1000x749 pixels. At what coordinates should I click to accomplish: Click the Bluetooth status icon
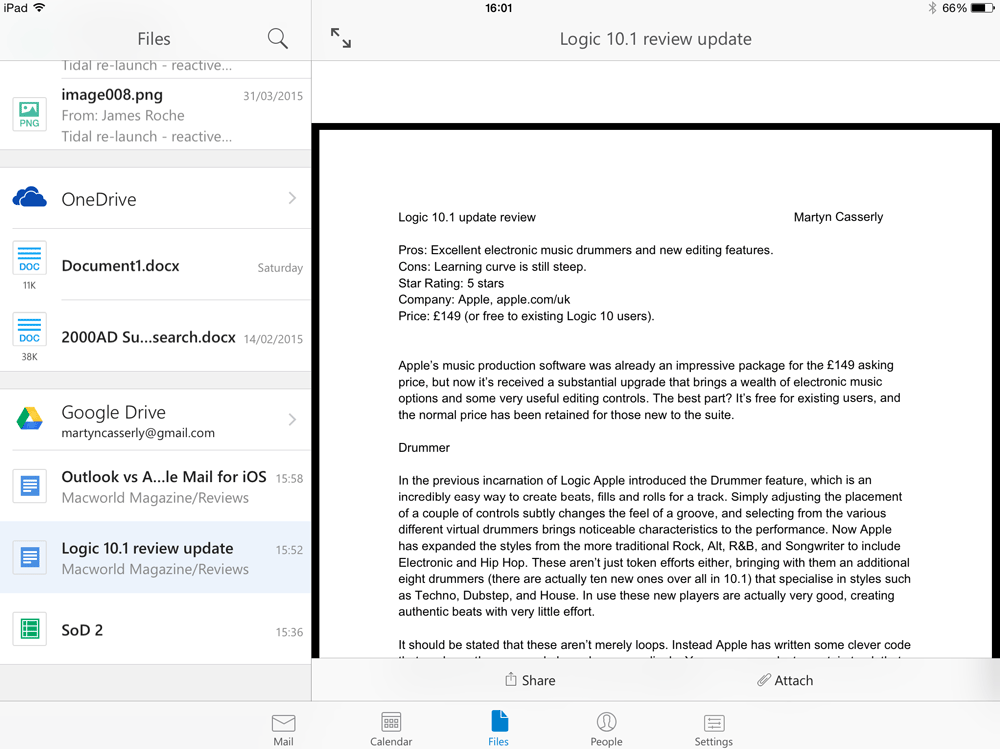click(932, 8)
